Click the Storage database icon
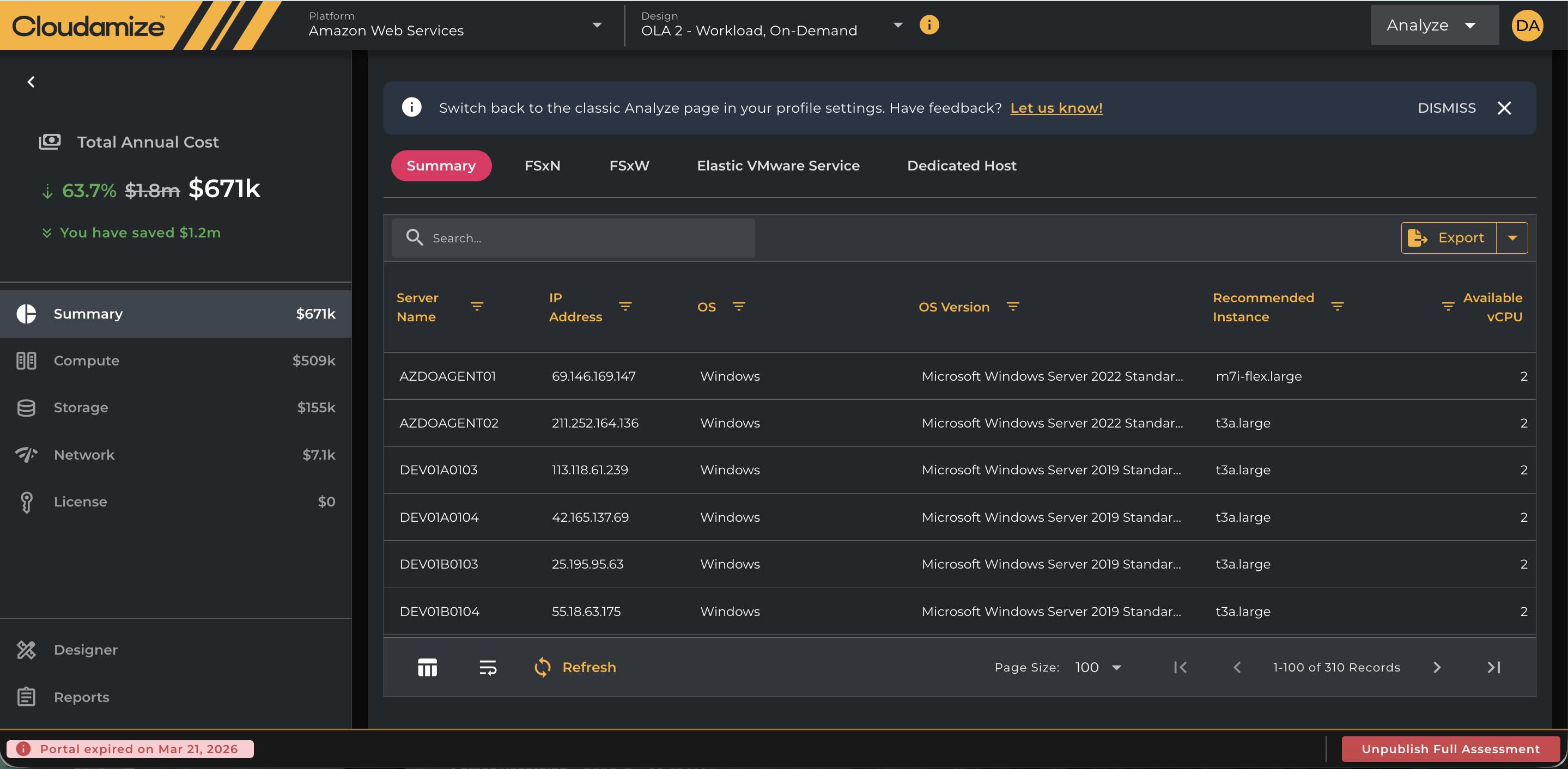 point(26,407)
